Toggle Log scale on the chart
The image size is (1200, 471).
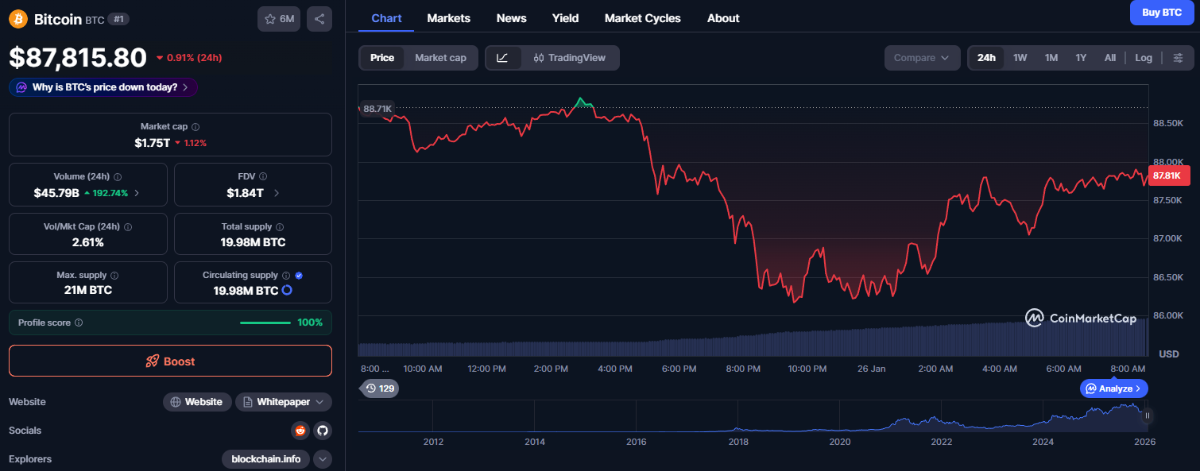point(1143,58)
